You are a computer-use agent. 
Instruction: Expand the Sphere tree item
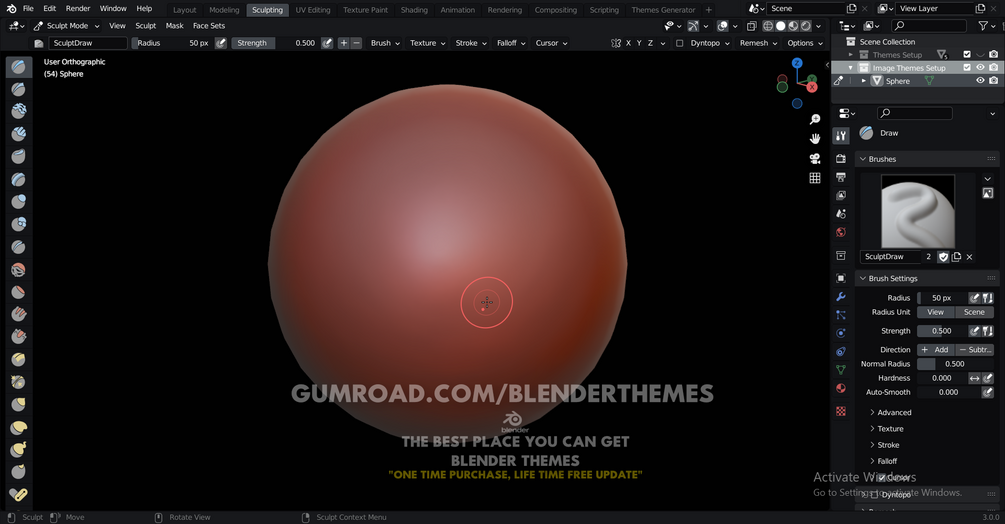coord(863,81)
